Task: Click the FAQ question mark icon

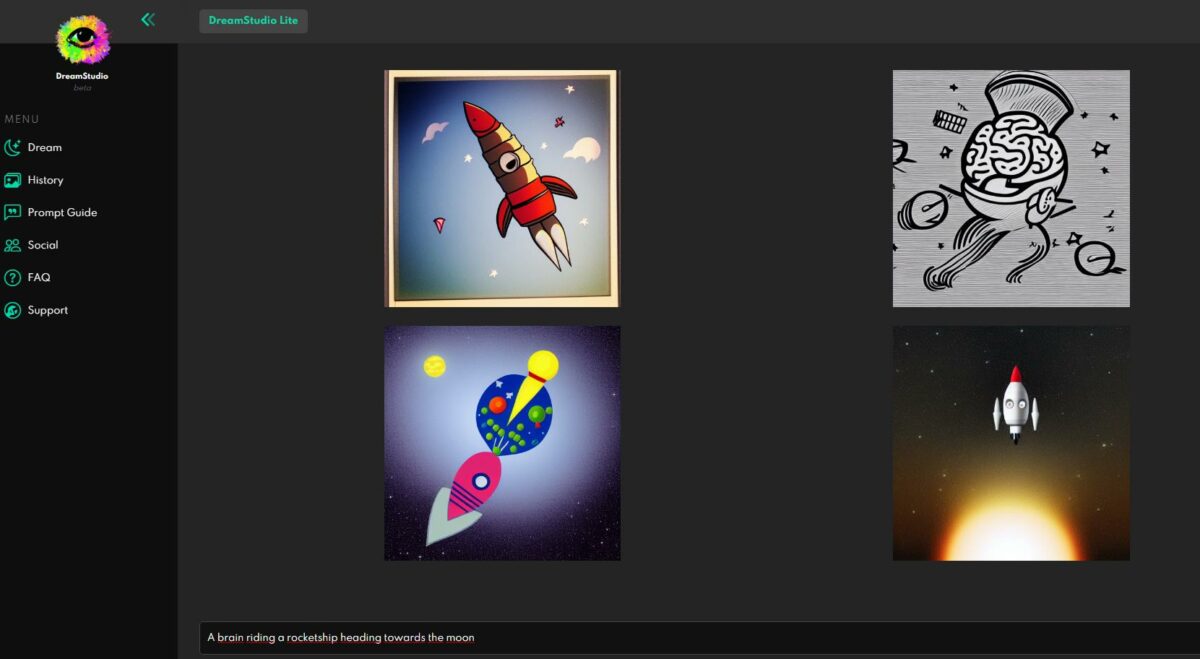Action: coord(12,278)
